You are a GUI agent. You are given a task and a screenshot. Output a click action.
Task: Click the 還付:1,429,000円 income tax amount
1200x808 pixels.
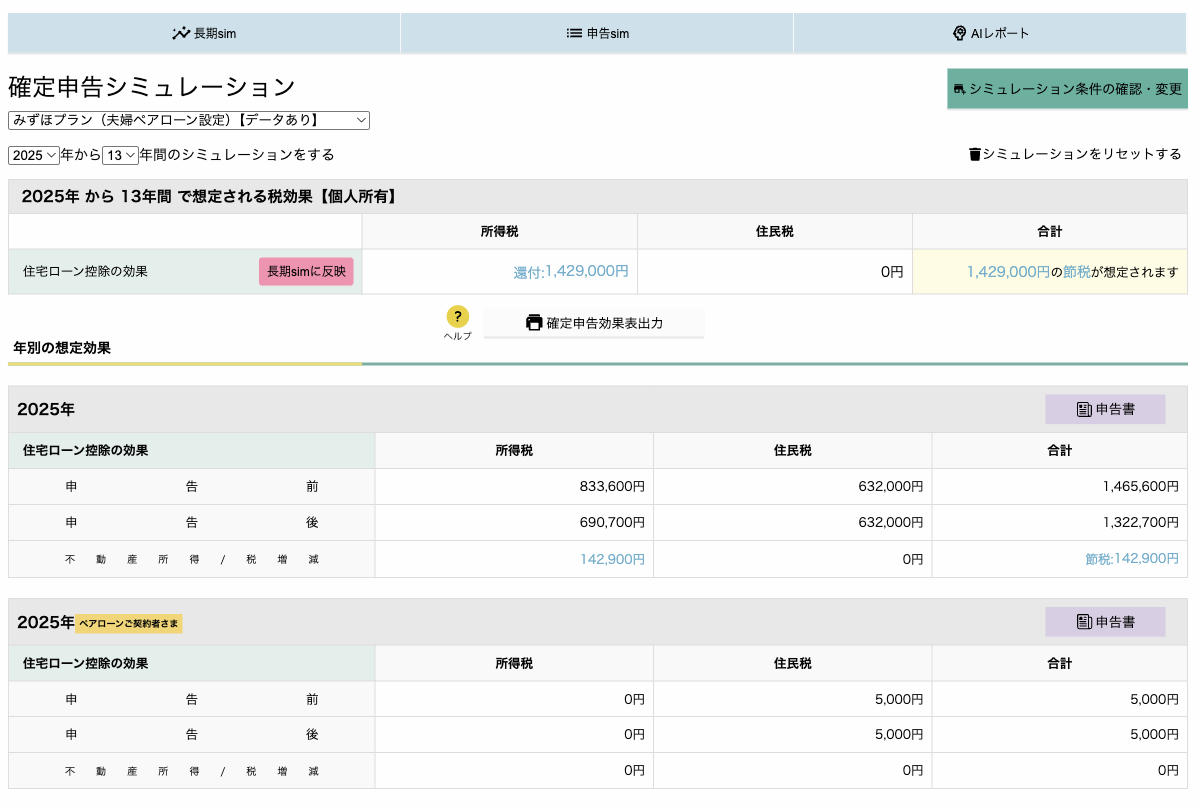pos(571,272)
